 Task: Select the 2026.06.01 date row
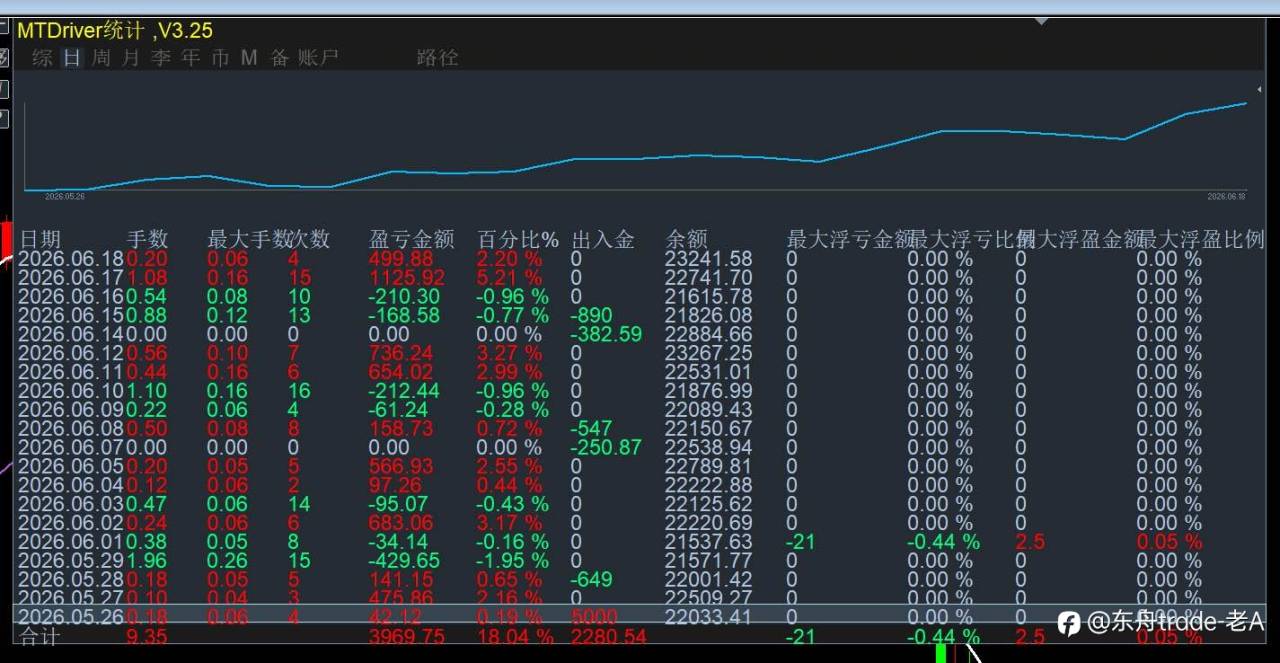tap(71, 542)
